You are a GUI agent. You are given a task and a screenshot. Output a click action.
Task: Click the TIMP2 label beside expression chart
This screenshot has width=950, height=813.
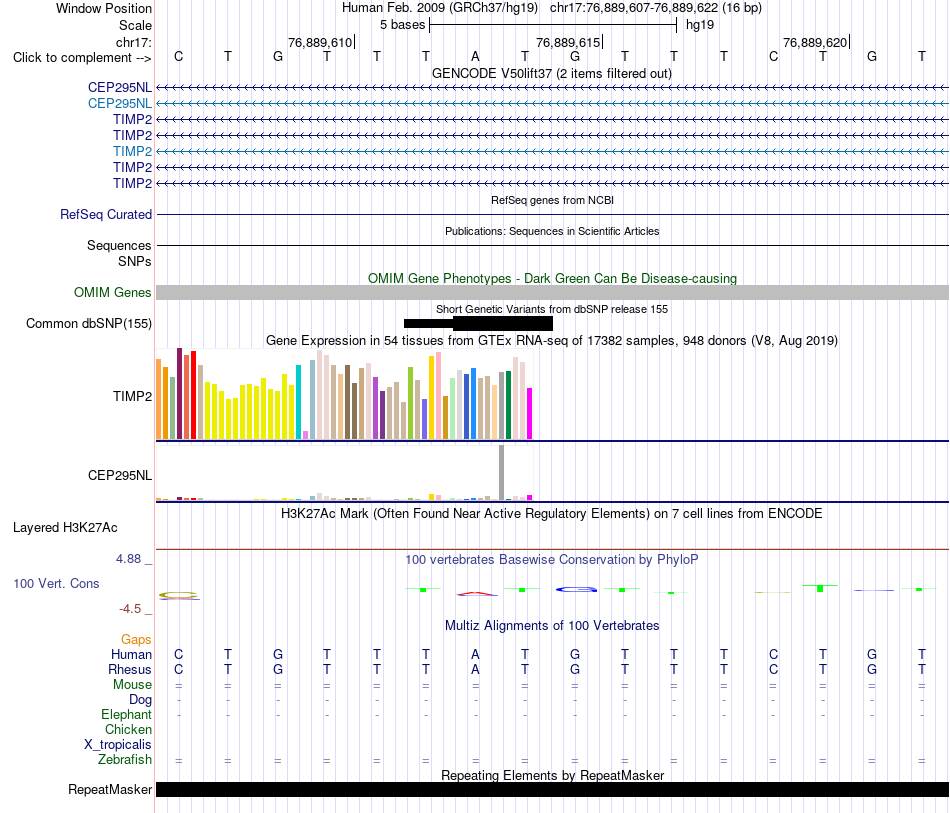point(132,396)
